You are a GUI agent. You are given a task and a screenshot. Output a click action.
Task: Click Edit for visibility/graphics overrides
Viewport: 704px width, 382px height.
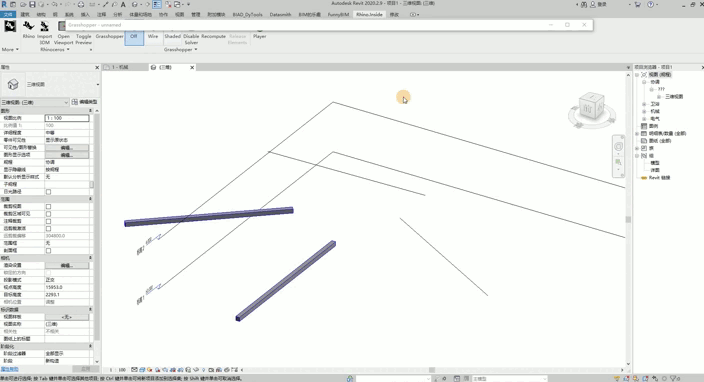coord(67,148)
